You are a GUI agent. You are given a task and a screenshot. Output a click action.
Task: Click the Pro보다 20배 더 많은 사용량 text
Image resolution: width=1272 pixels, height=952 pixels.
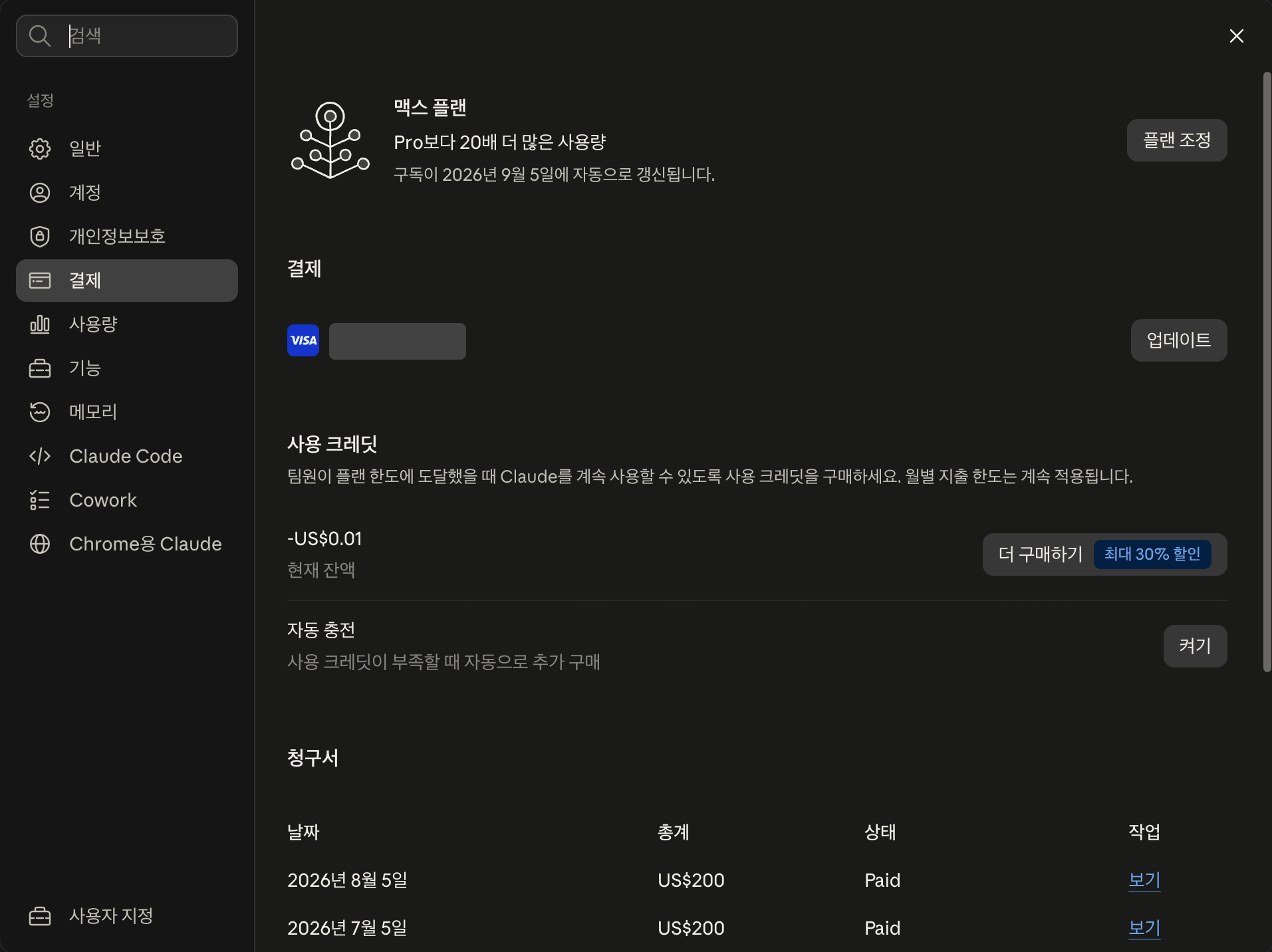500,142
